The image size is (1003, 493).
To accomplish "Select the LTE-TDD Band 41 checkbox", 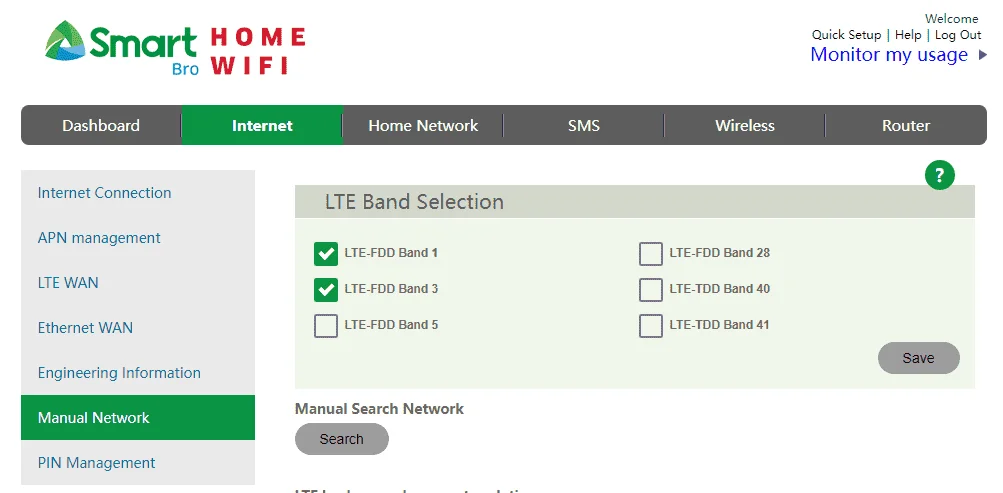I will click(651, 325).
